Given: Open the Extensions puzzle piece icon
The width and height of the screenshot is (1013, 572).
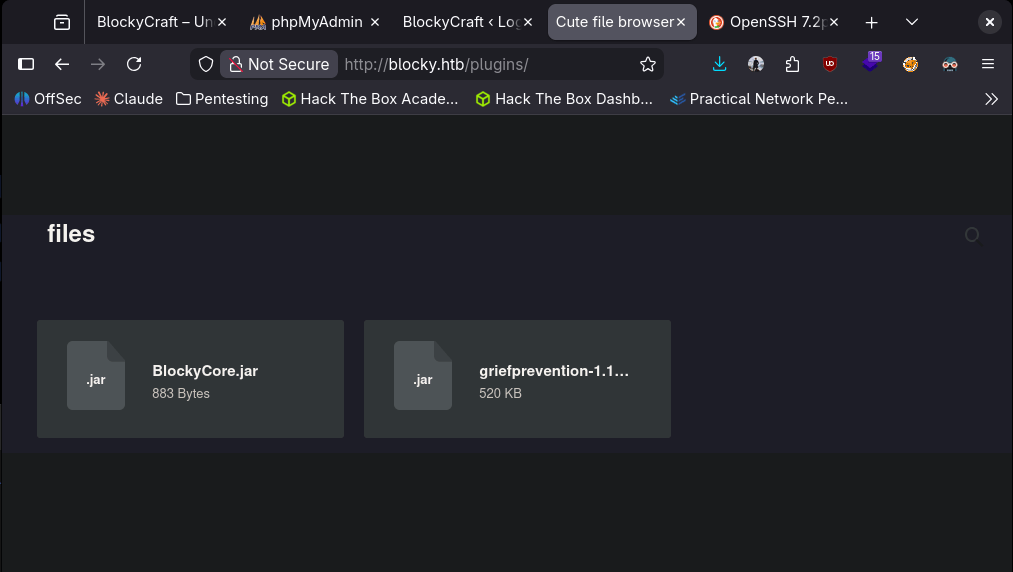Looking at the screenshot, I should pos(793,64).
